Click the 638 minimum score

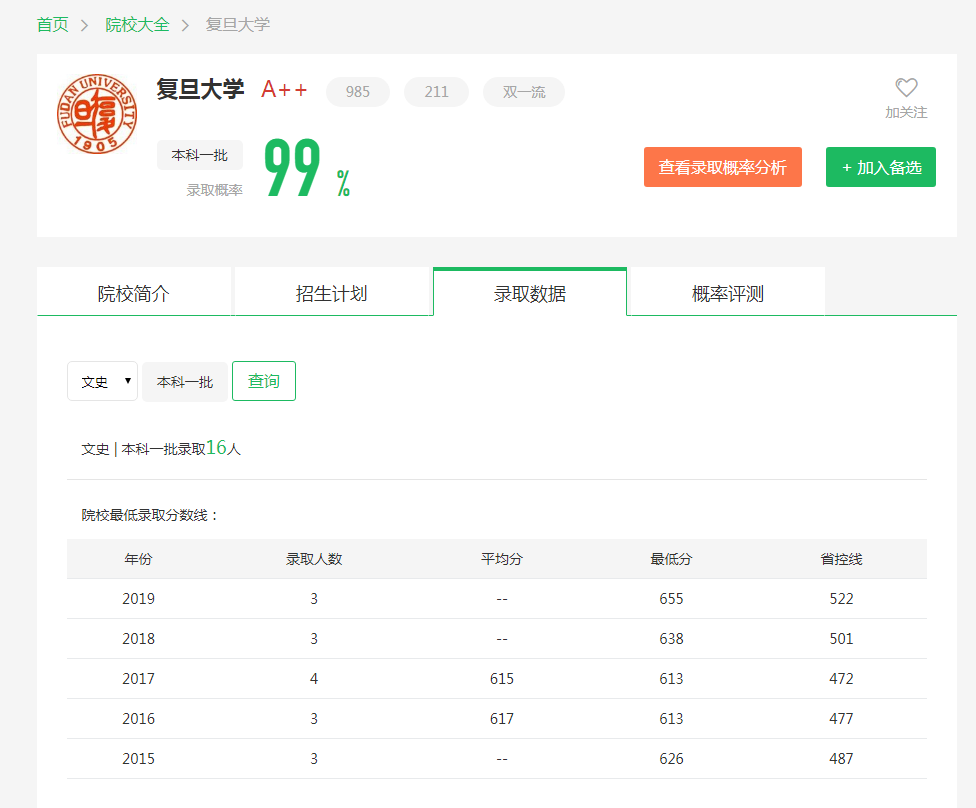pyautogui.click(x=671, y=639)
